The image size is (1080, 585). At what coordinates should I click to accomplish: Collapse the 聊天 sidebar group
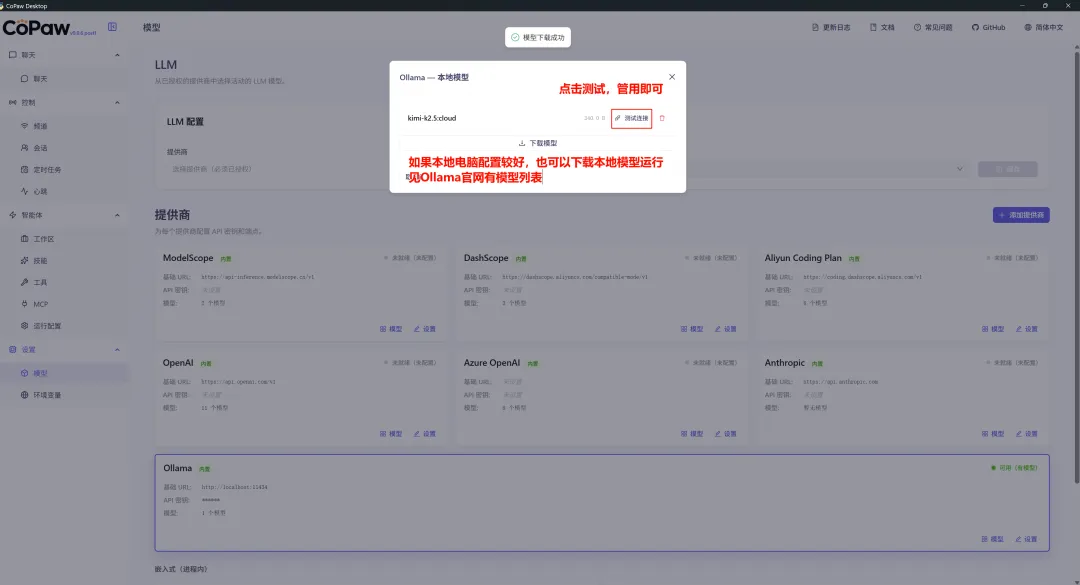64,55
